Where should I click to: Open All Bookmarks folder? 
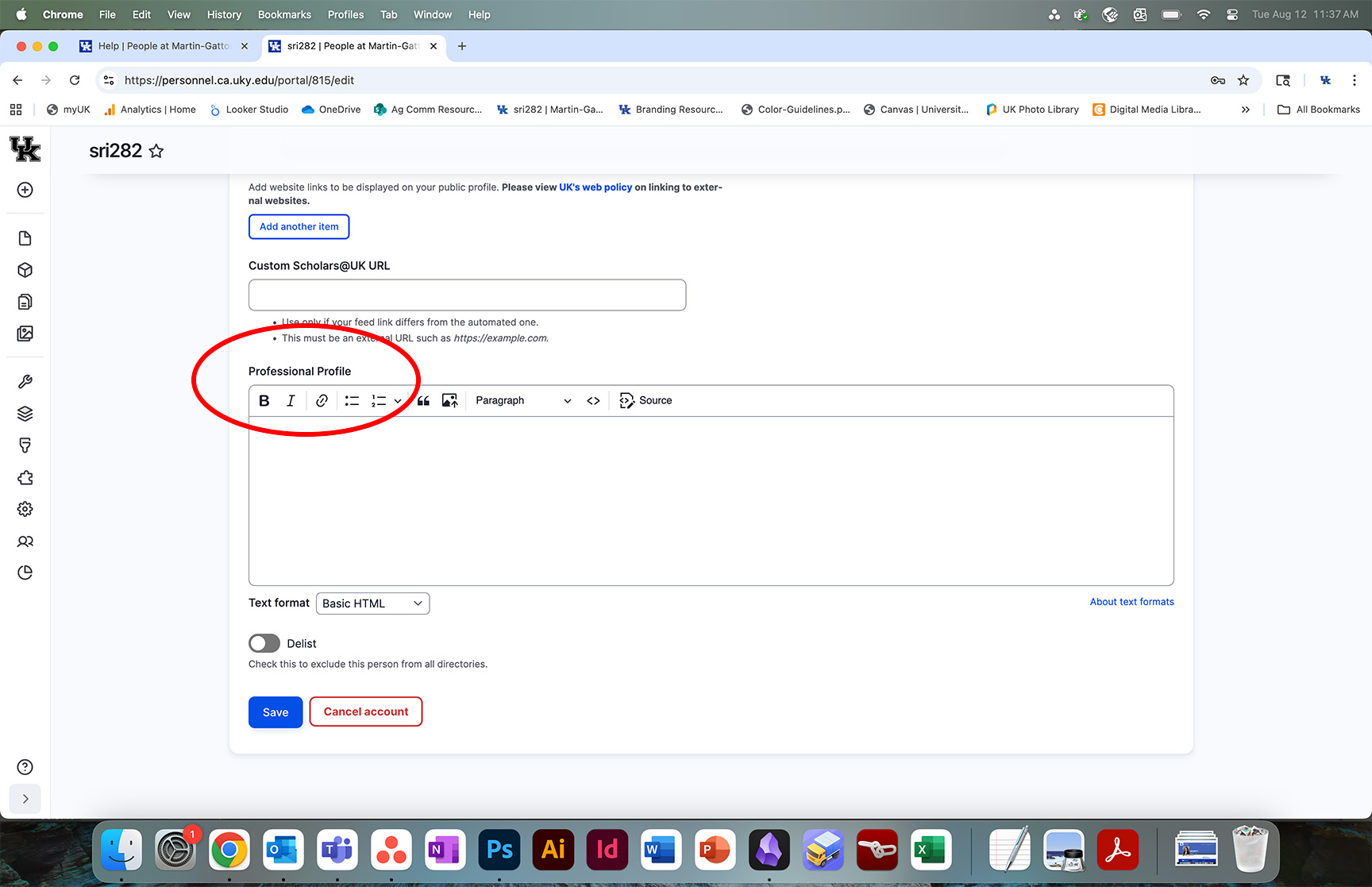pyautogui.click(x=1319, y=110)
